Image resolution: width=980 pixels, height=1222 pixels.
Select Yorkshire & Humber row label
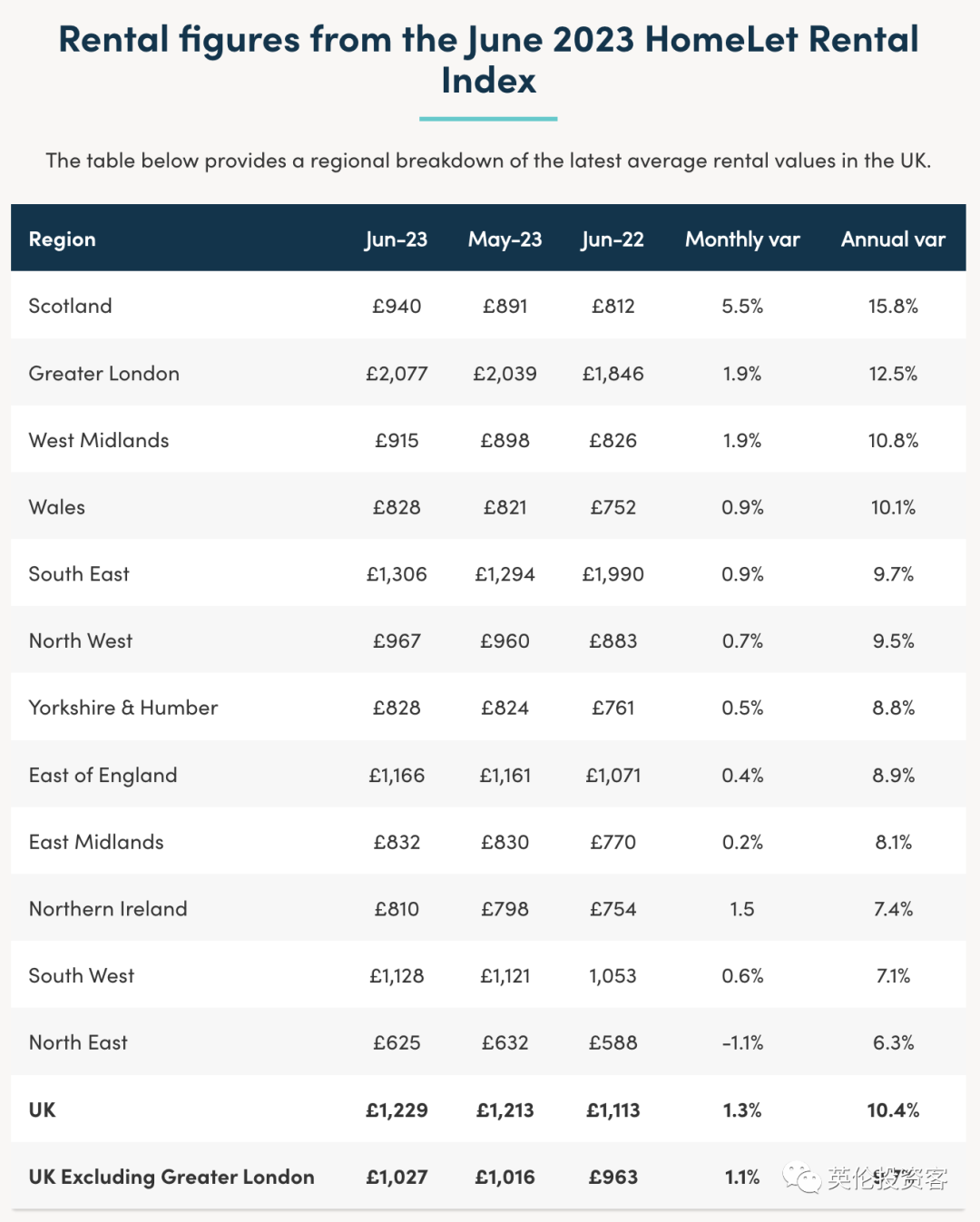(122, 708)
